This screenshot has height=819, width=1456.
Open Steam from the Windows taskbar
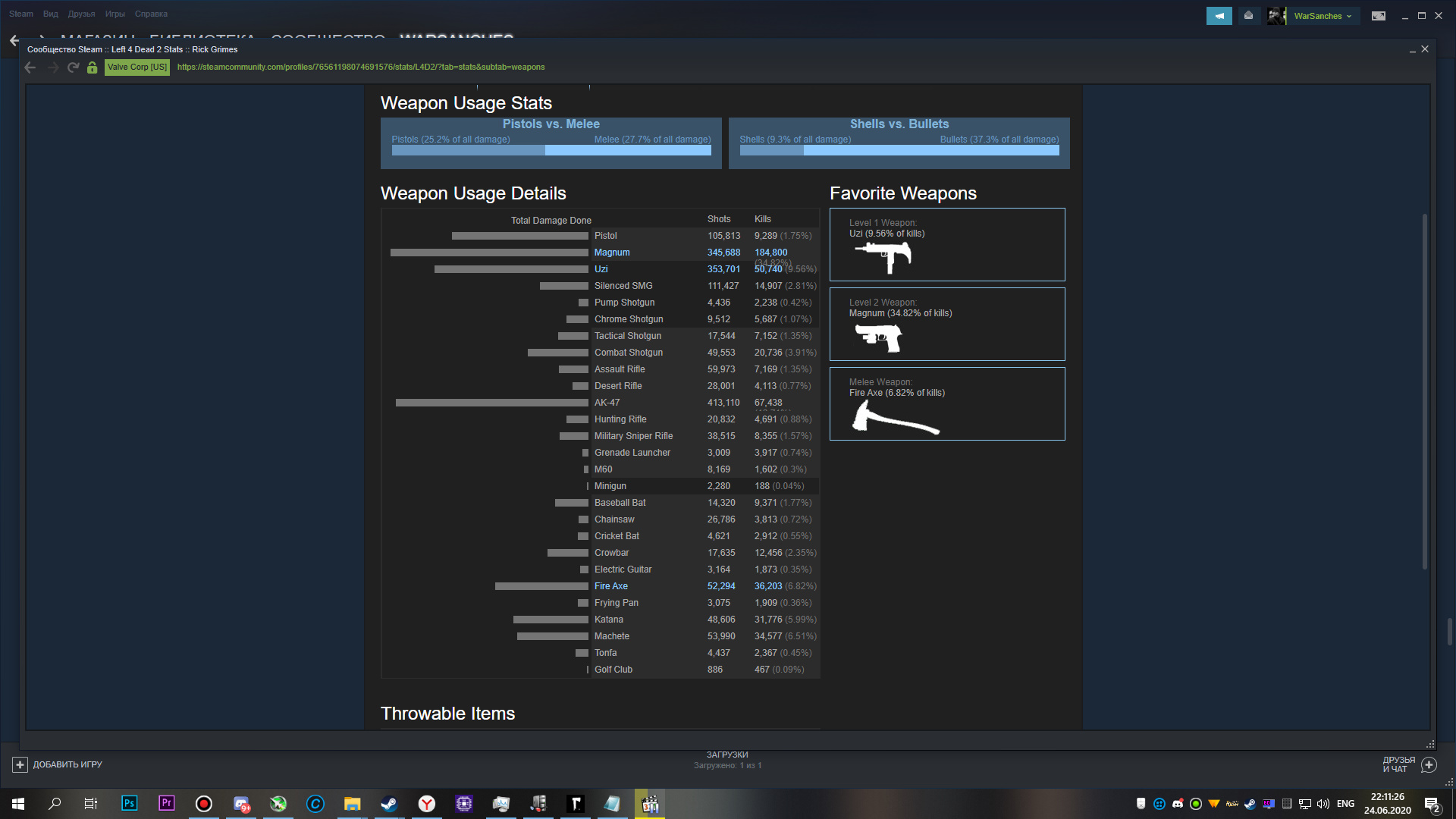pos(389,804)
